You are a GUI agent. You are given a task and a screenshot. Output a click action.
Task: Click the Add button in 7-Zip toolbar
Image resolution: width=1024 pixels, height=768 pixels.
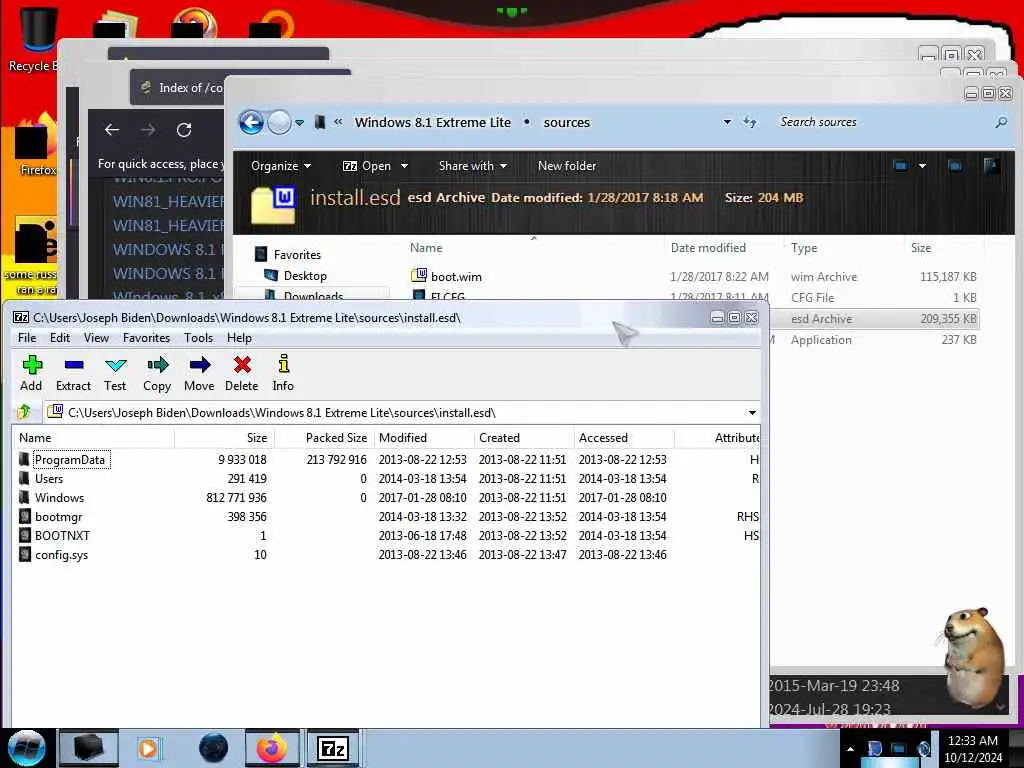pyautogui.click(x=31, y=373)
